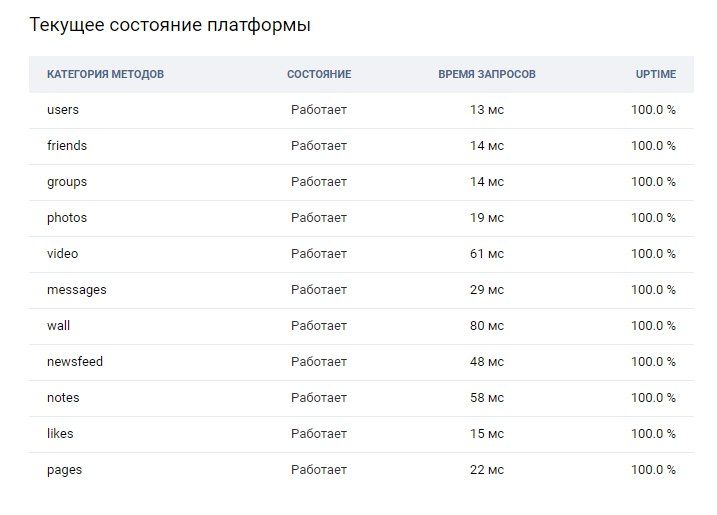This screenshot has width=717, height=515.
Task: Click the 'Категория методов' column header
Action: pyautogui.click(x=105, y=74)
